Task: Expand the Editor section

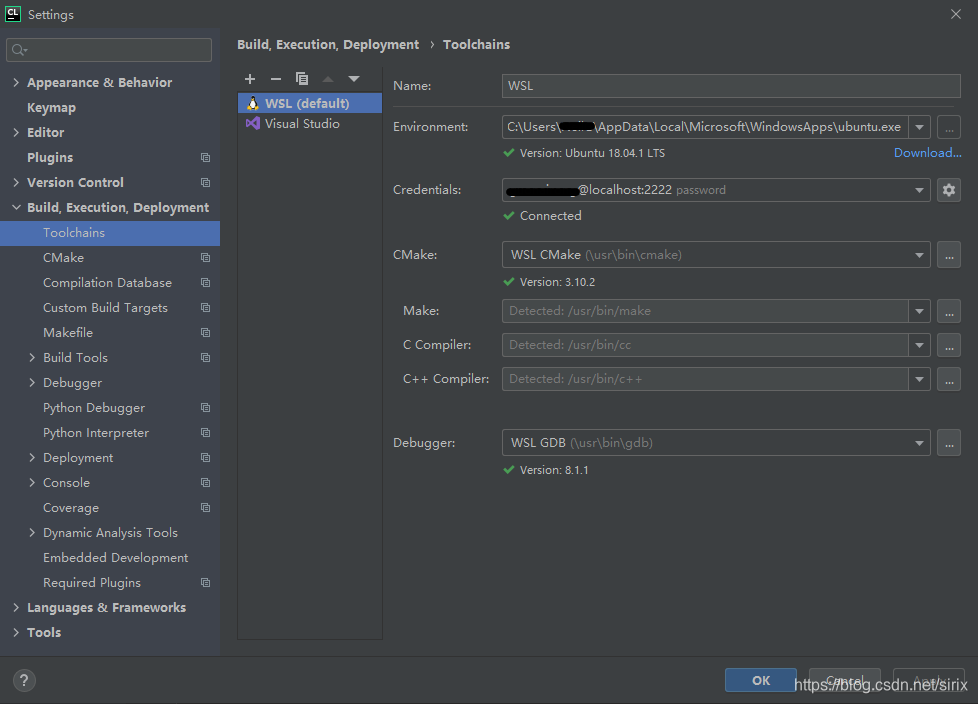Action: [x=16, y=132]
